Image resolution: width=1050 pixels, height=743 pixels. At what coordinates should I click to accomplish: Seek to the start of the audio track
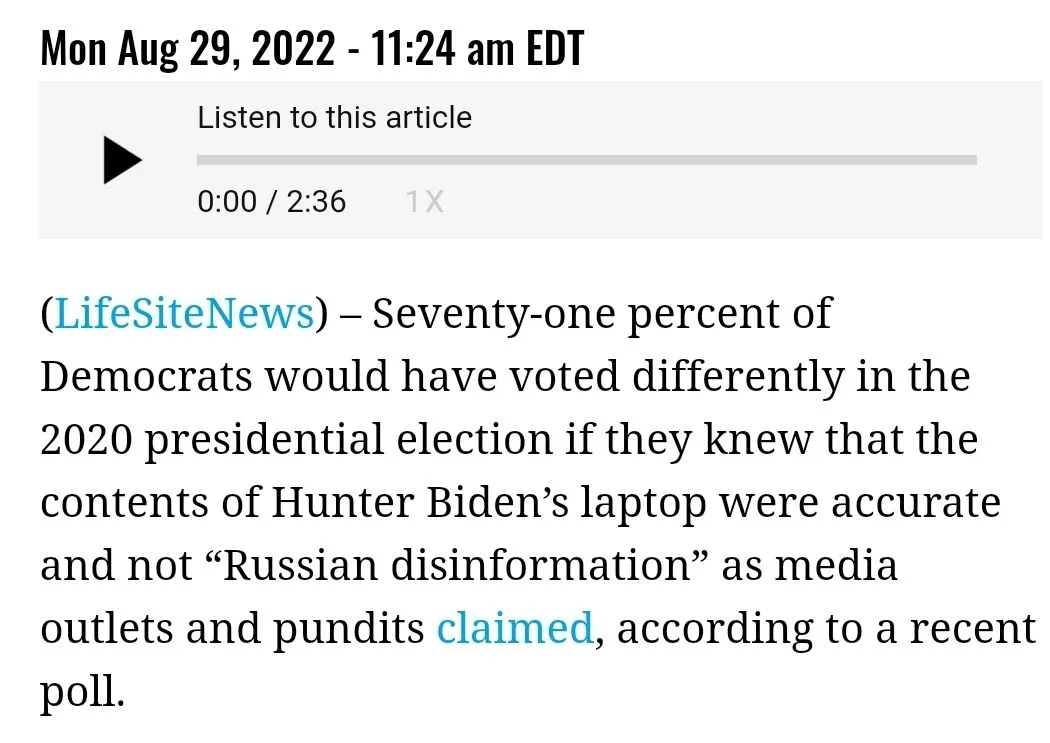[x=199, y=160]
